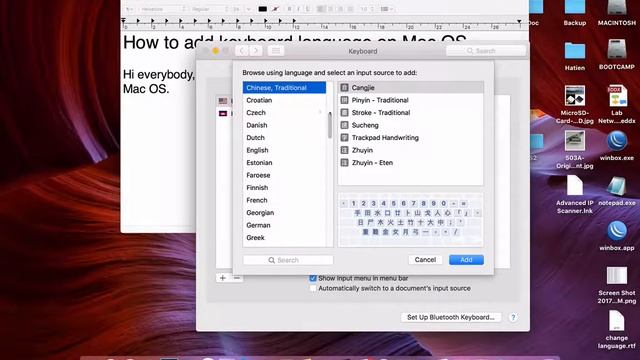
Task: Open the help question mark button
Action: pos(513,317)
